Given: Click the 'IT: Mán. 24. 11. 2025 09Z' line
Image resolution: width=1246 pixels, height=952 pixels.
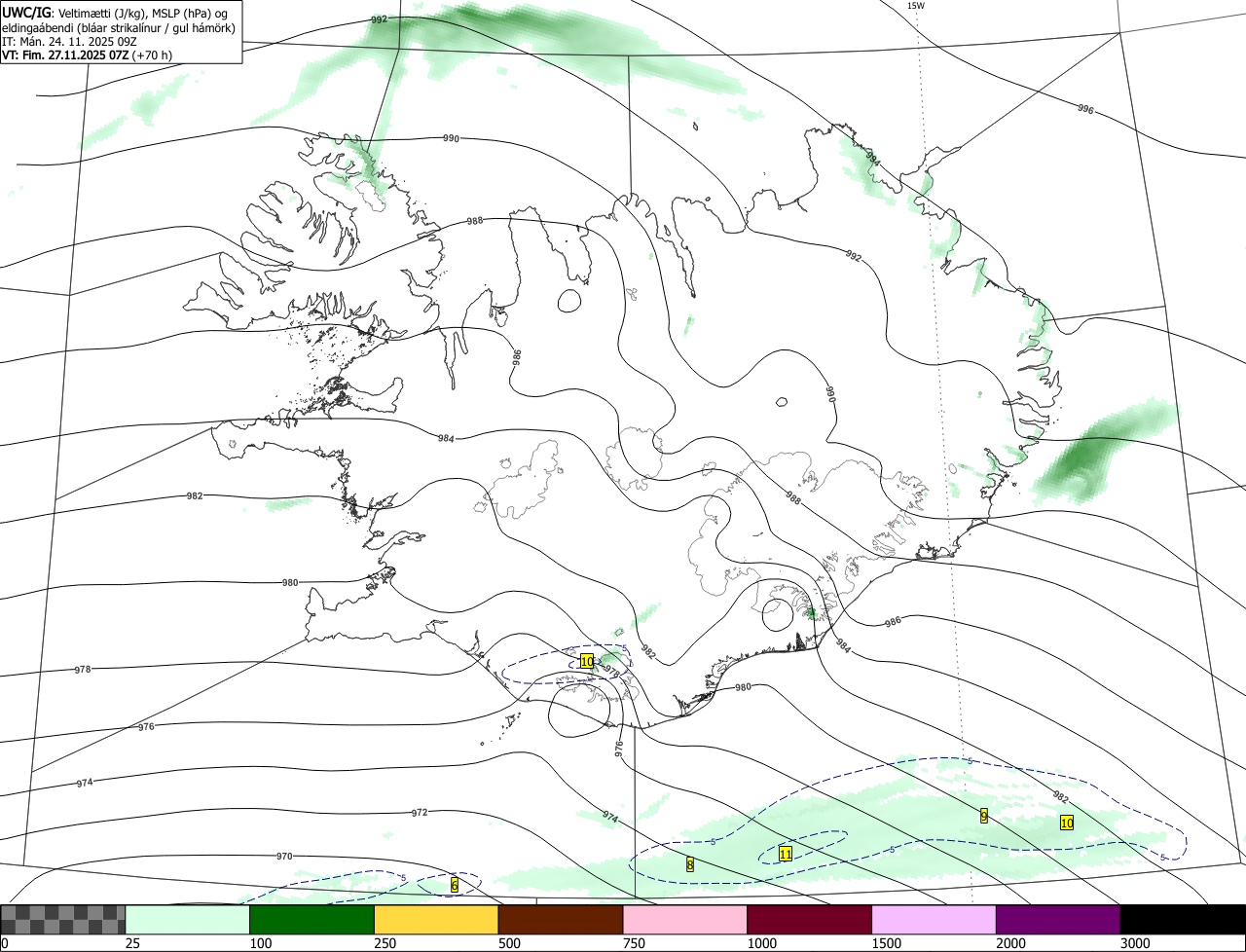Looking at the screenshot, I should click(x=71, y=41).
